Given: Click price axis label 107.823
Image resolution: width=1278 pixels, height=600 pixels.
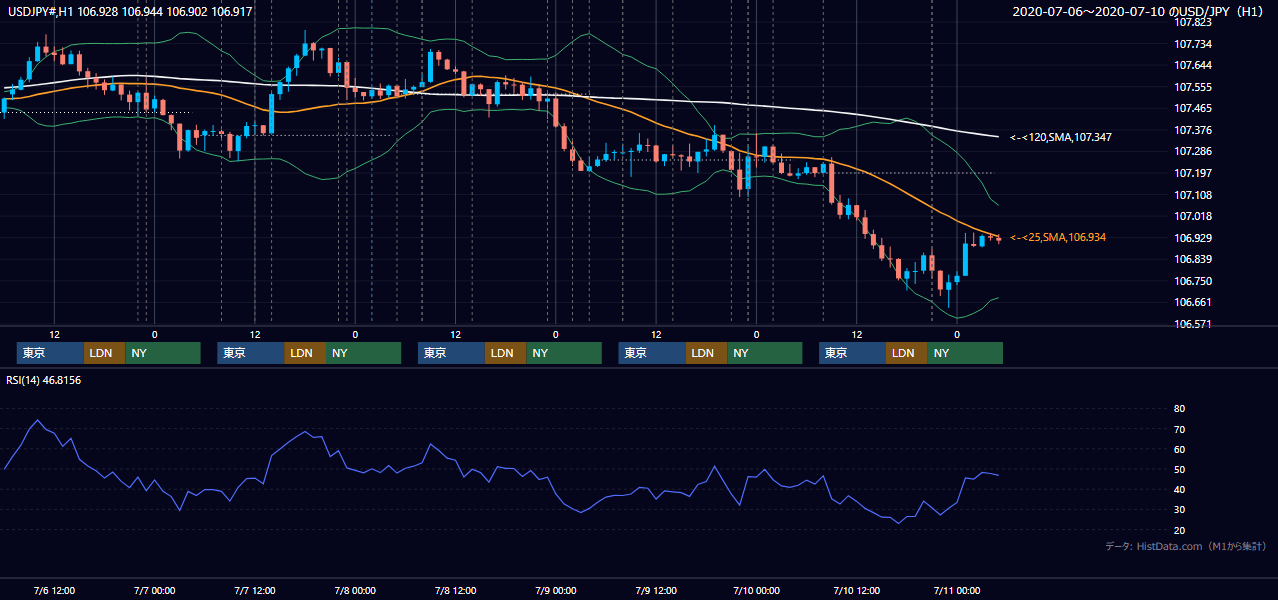Looking at the screenshot, I should [x=1193, y=22].
